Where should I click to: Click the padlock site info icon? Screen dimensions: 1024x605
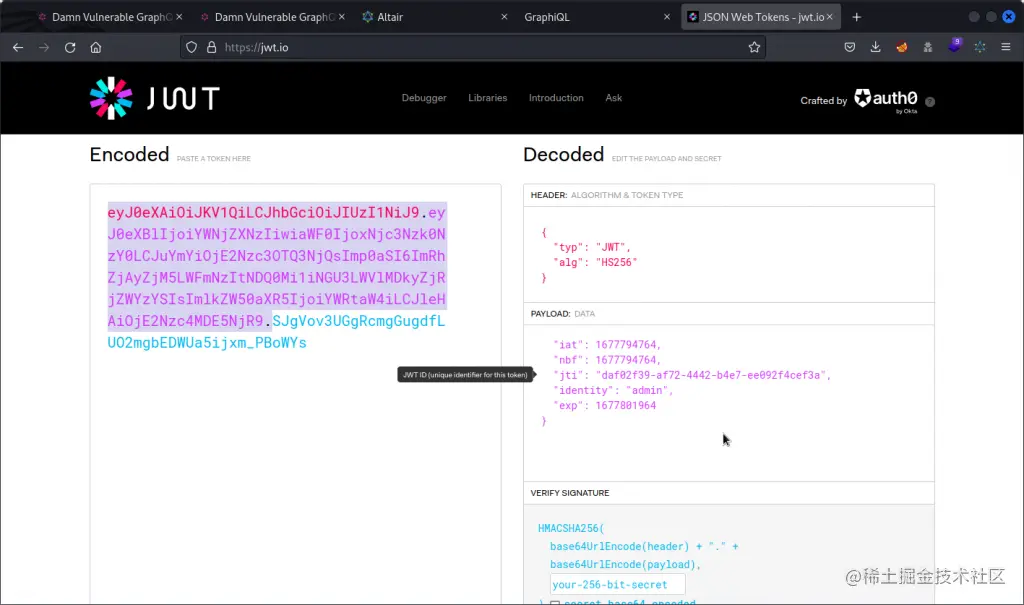click(212, 47)
